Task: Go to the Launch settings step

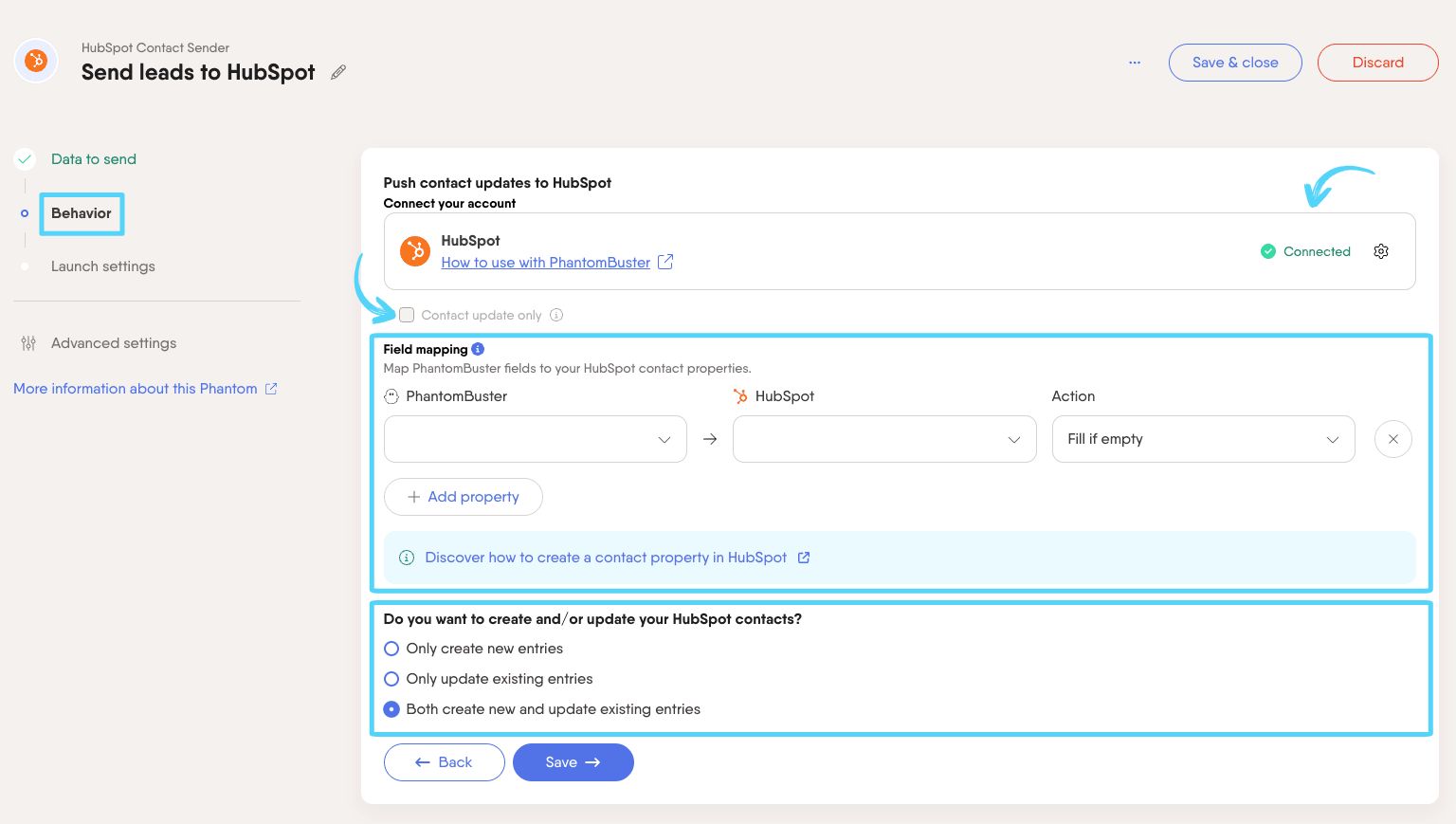Action: (103, 266)
